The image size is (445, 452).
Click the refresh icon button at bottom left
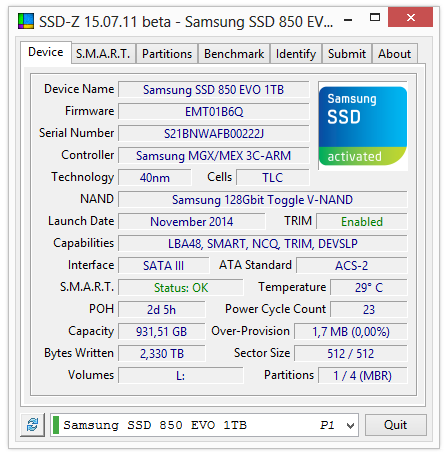click(x=32, y=425)
